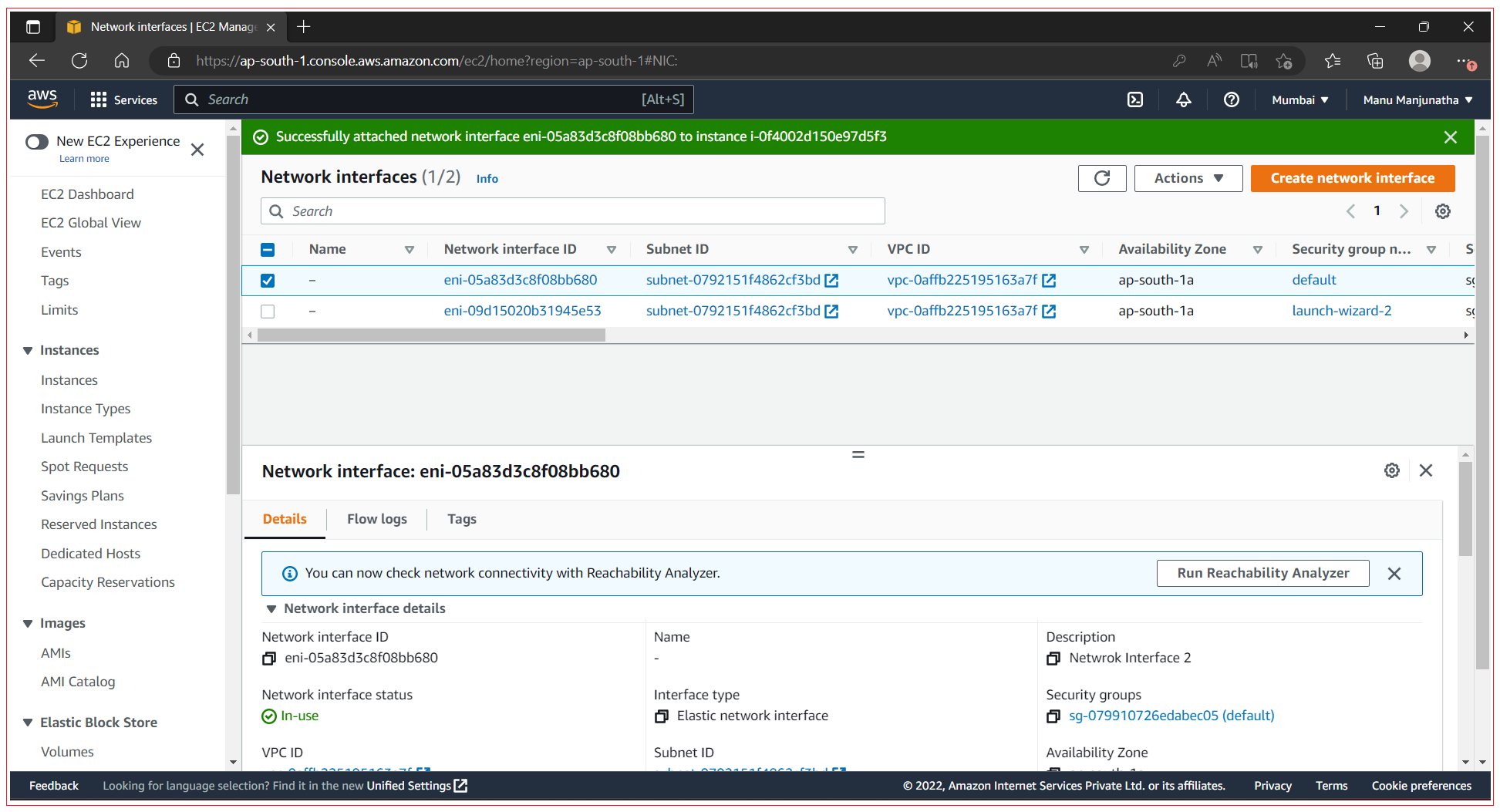Switch to the Tags tab
The image size is (1500, 812).
462,520
